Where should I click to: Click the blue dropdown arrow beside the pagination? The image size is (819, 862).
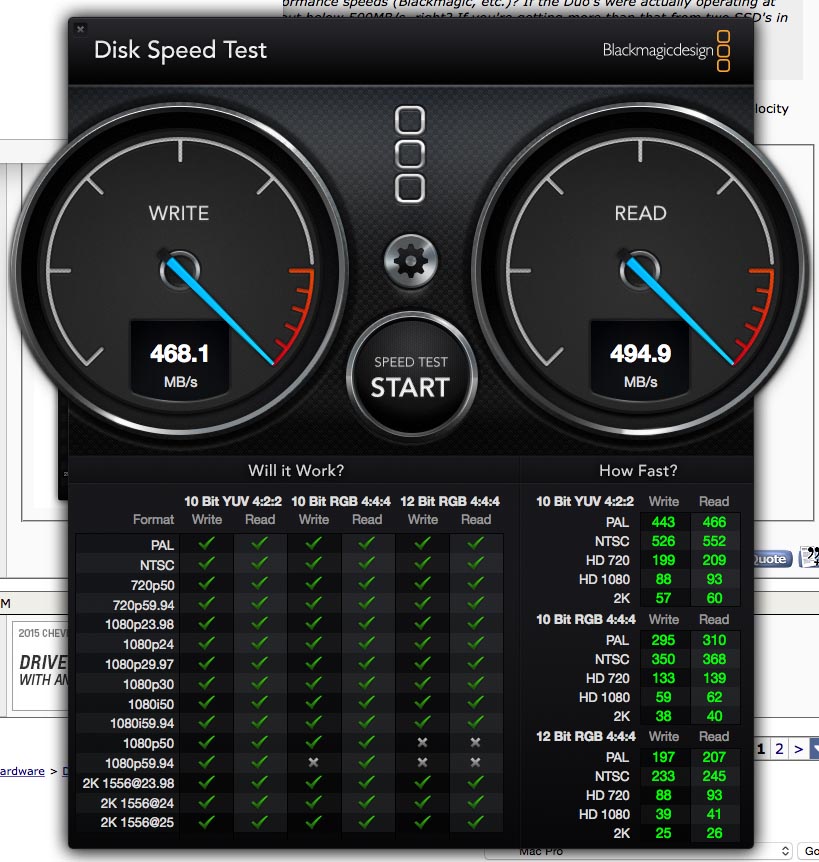[814, 748]
